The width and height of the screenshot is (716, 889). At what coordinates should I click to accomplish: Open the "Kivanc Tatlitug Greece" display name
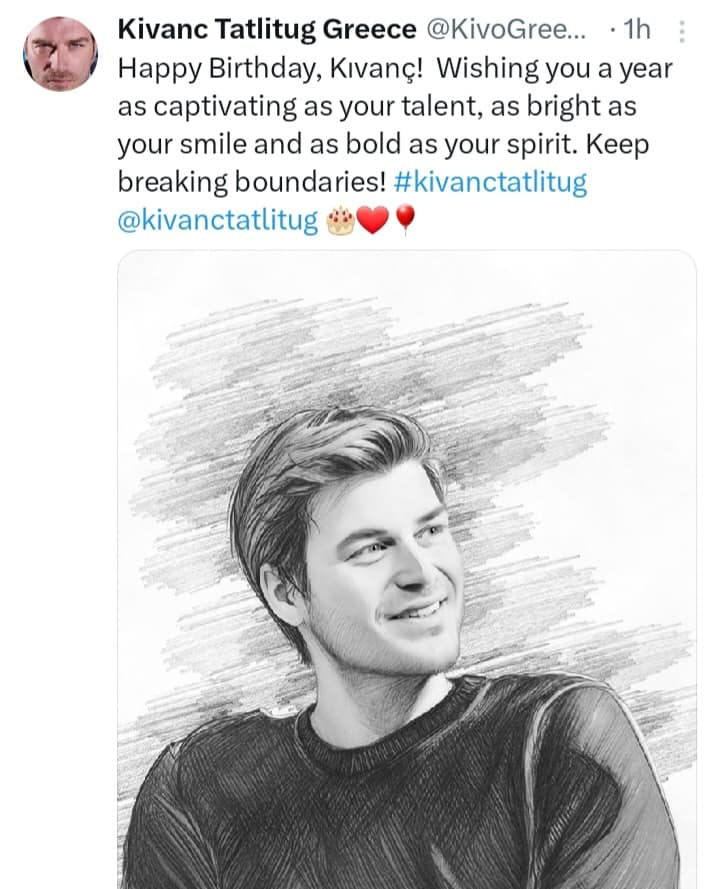pos(267,29)
